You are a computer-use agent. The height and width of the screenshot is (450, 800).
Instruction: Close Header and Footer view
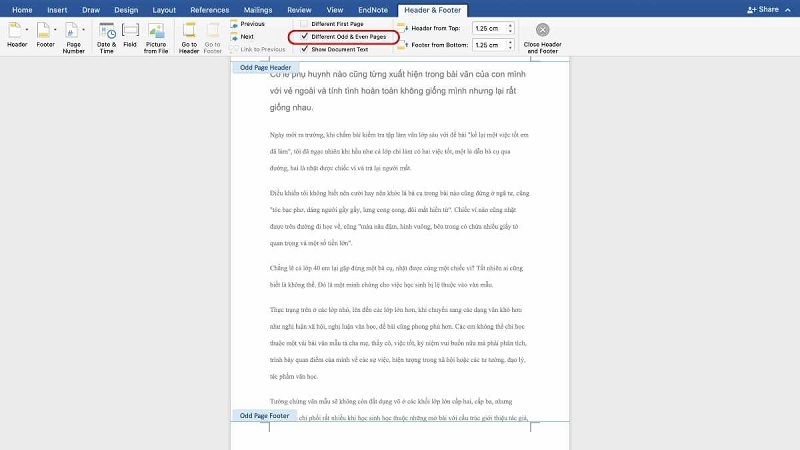[542, 37]
